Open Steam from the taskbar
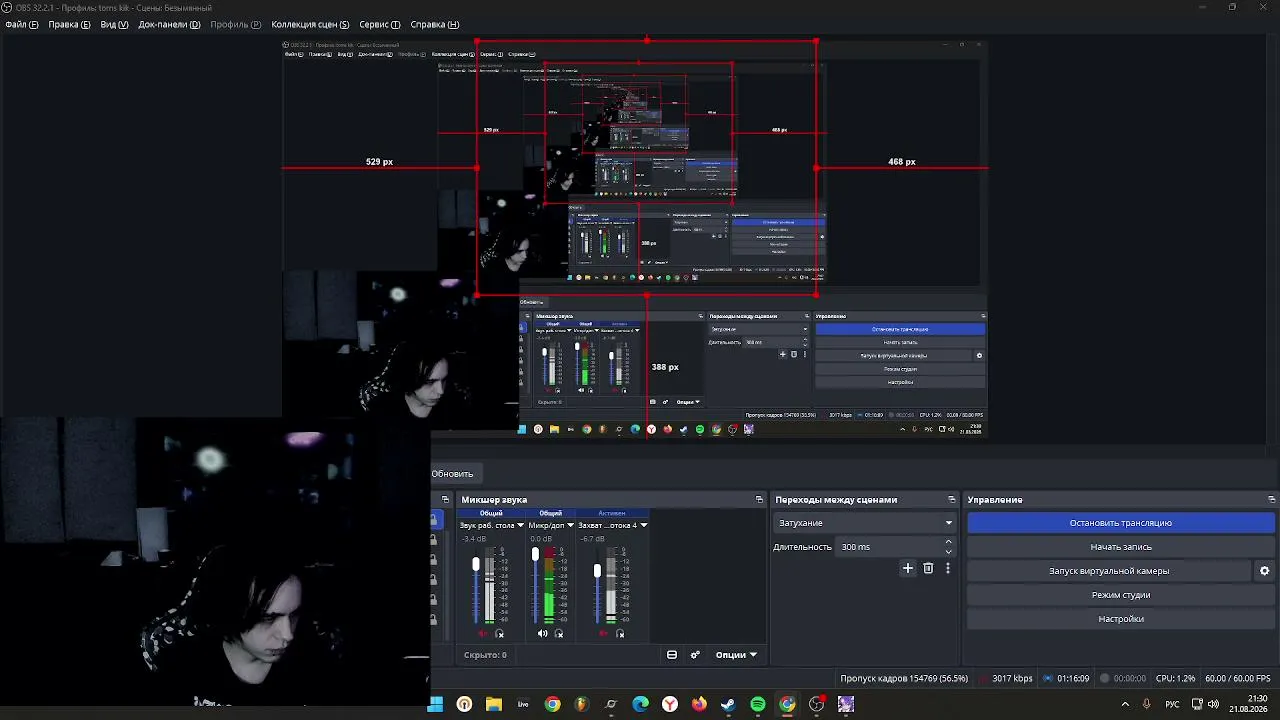Viewport: 1280px width, 720px height. [728, 704]
